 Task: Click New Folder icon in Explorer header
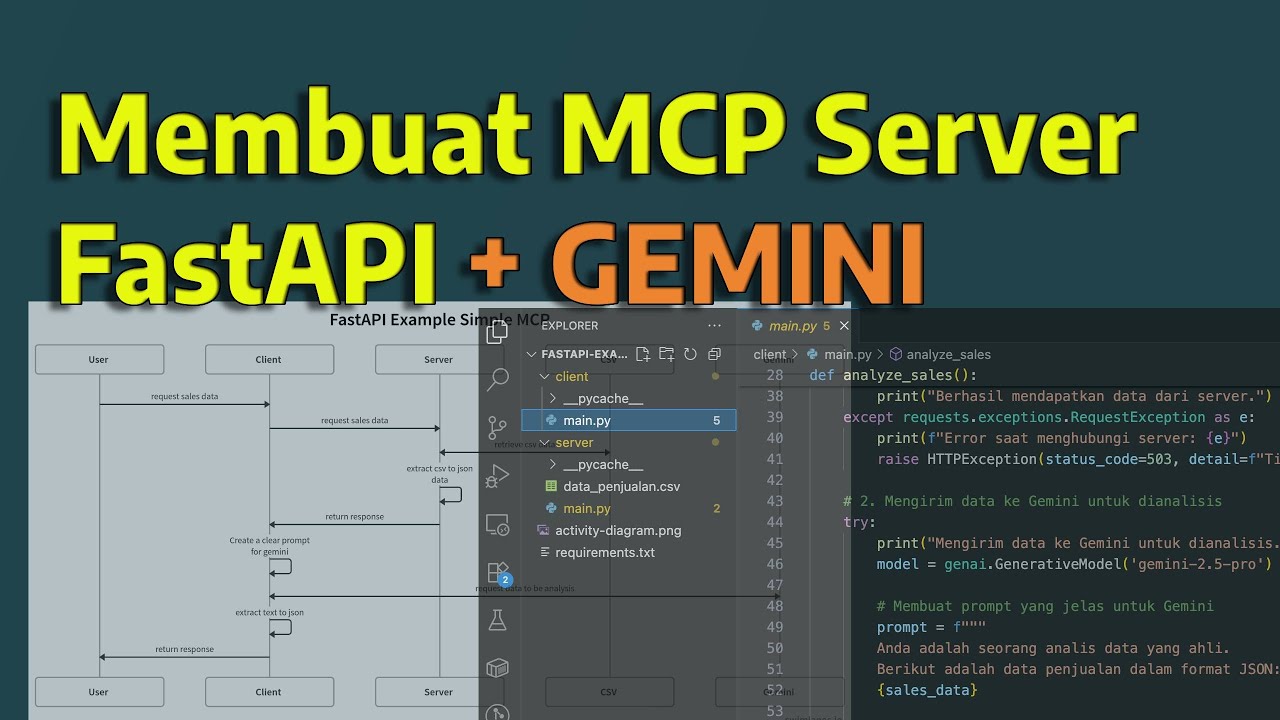click(x=666, y=354)
